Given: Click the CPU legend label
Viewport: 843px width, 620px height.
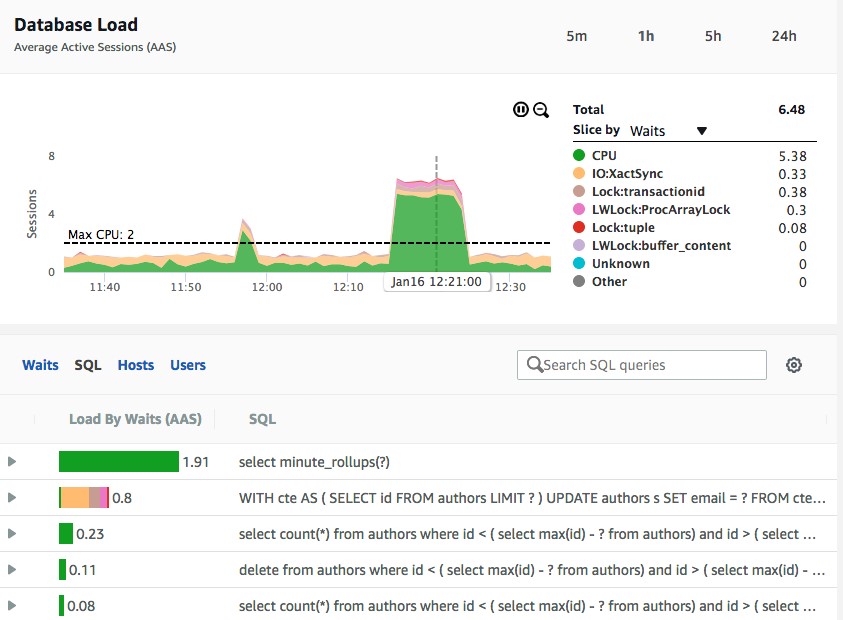Looking at the screenshot, I should click(x=604, y=155).
